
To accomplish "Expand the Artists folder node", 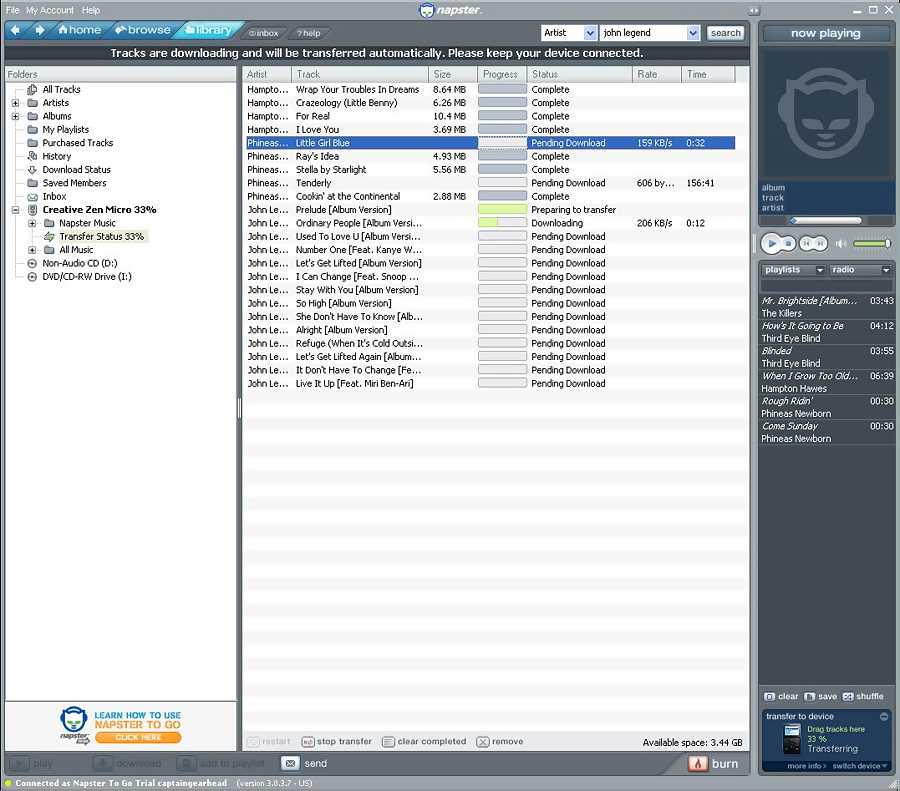I will (x=15, y=103).
